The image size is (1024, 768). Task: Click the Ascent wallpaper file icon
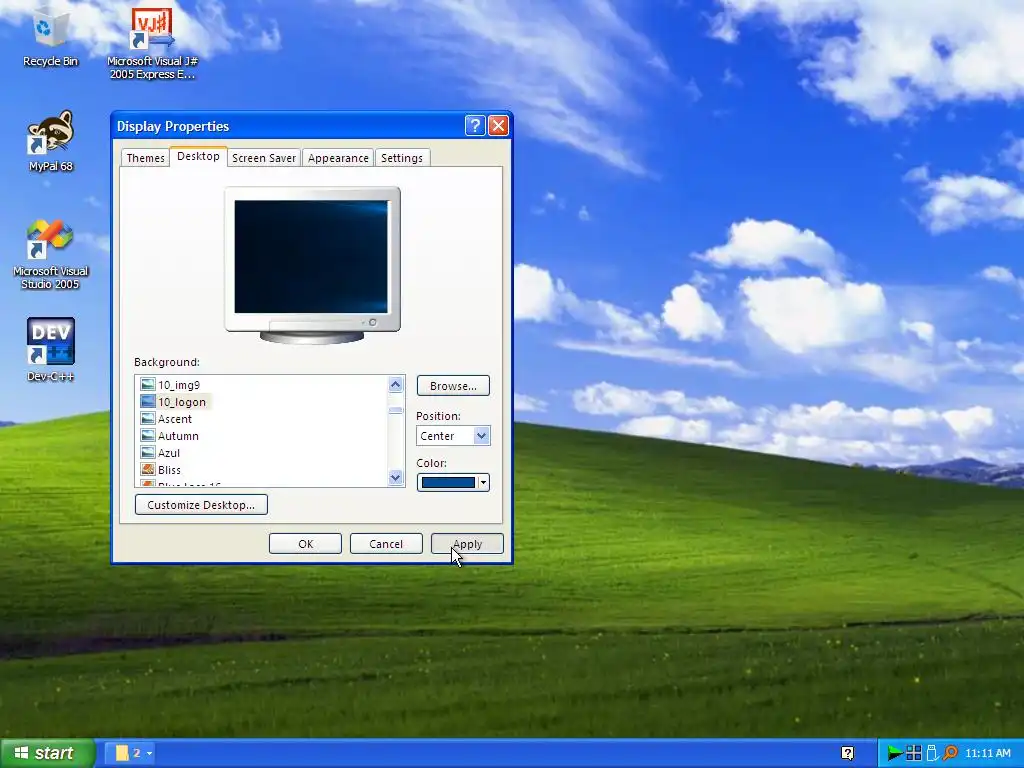[148, 419]
